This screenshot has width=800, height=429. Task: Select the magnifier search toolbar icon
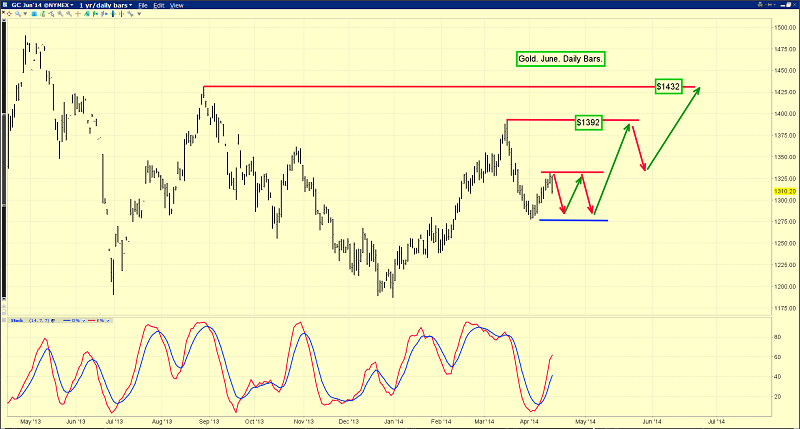coord(18,14)
